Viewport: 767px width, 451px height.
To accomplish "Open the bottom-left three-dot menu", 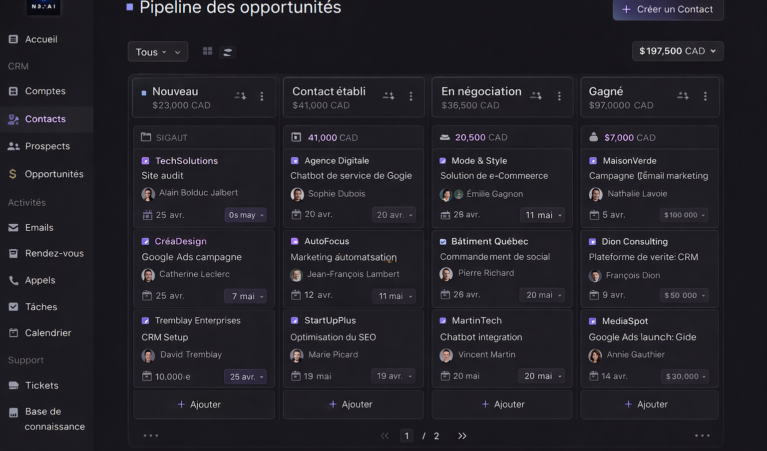I will pyautogui.click(x=151, y=435).
